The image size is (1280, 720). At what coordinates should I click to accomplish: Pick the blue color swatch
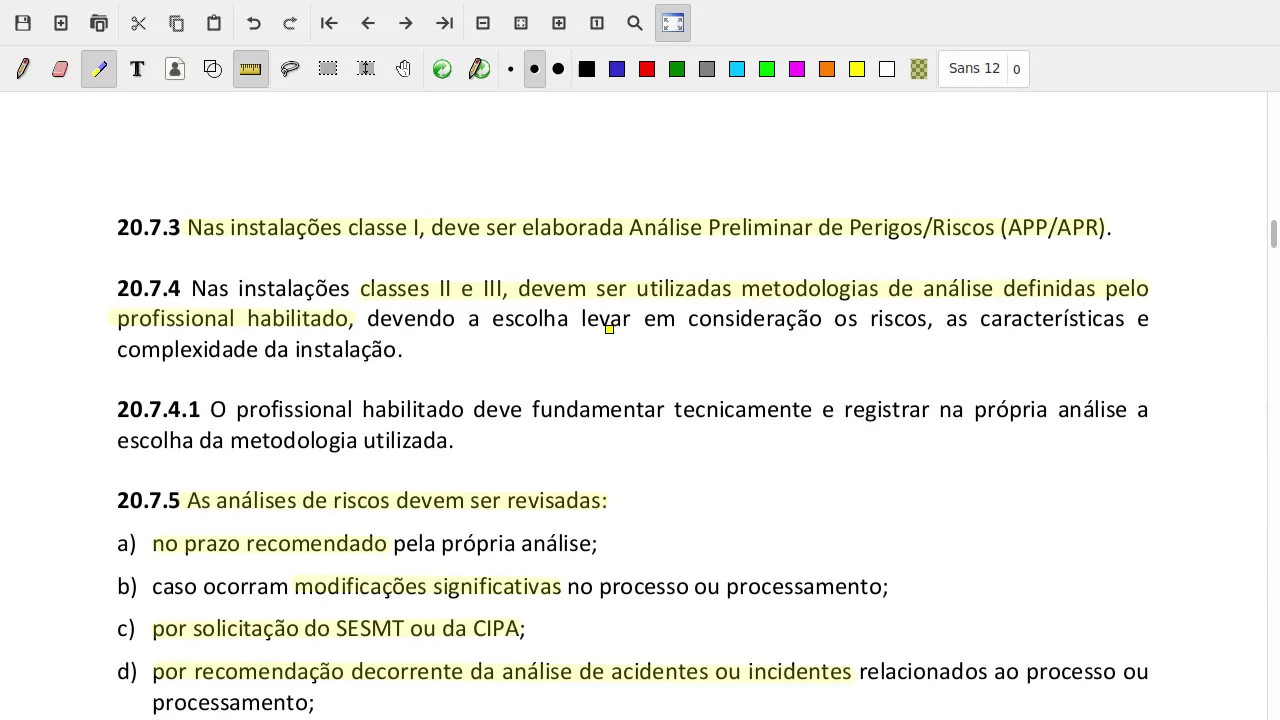(617, 69)
